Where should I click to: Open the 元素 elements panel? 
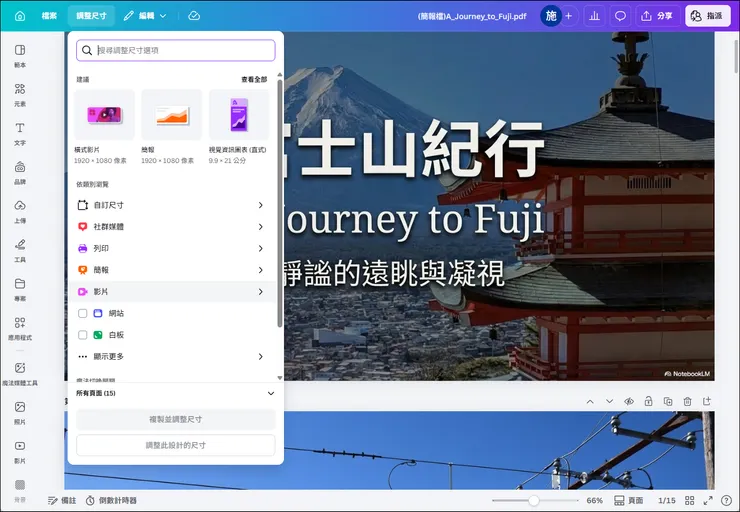[20, 95]
